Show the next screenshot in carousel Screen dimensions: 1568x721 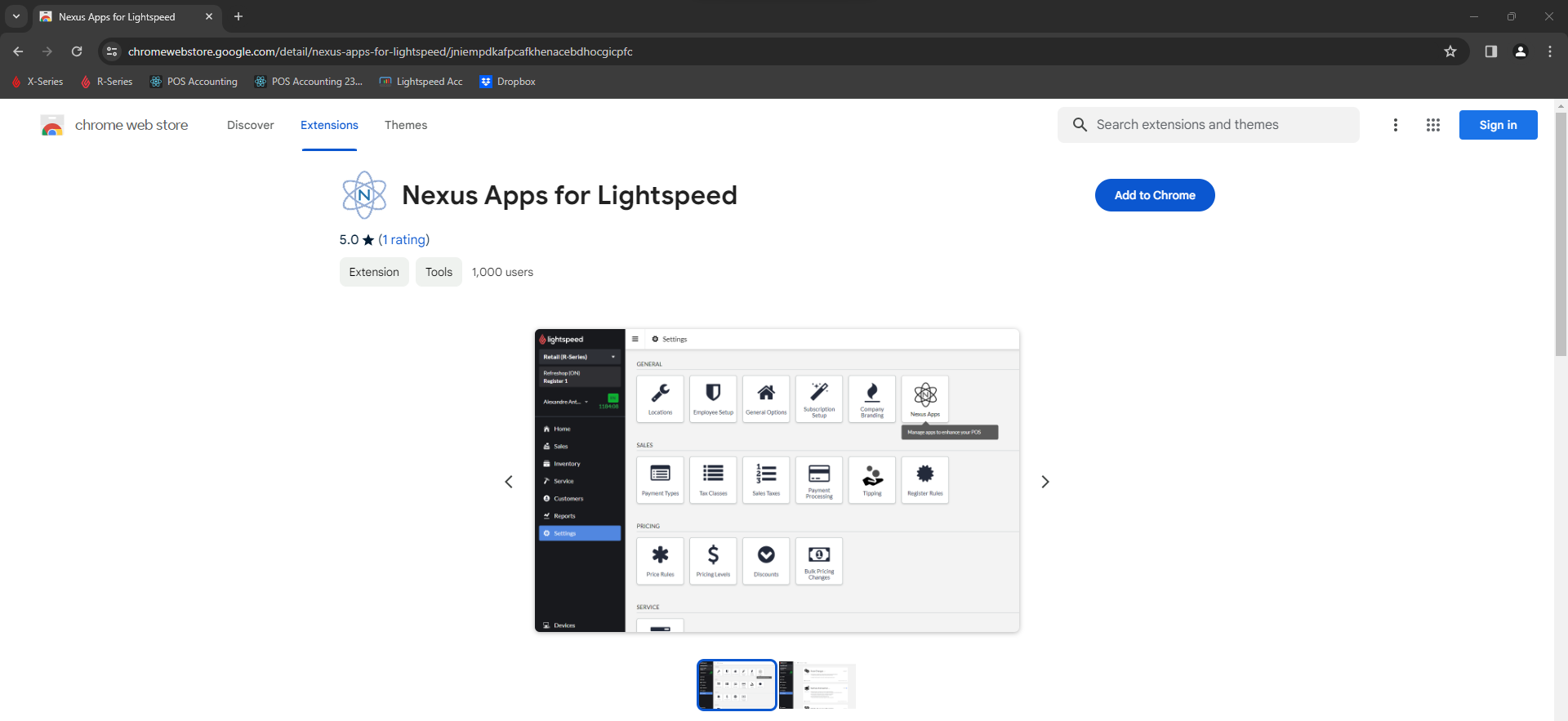[x=1045, y=482]
